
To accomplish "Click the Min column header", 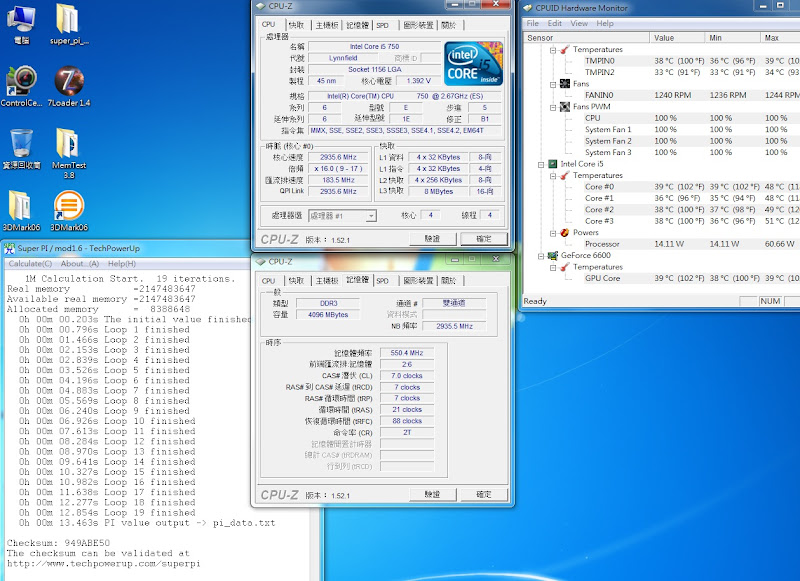I will point(732,38).
